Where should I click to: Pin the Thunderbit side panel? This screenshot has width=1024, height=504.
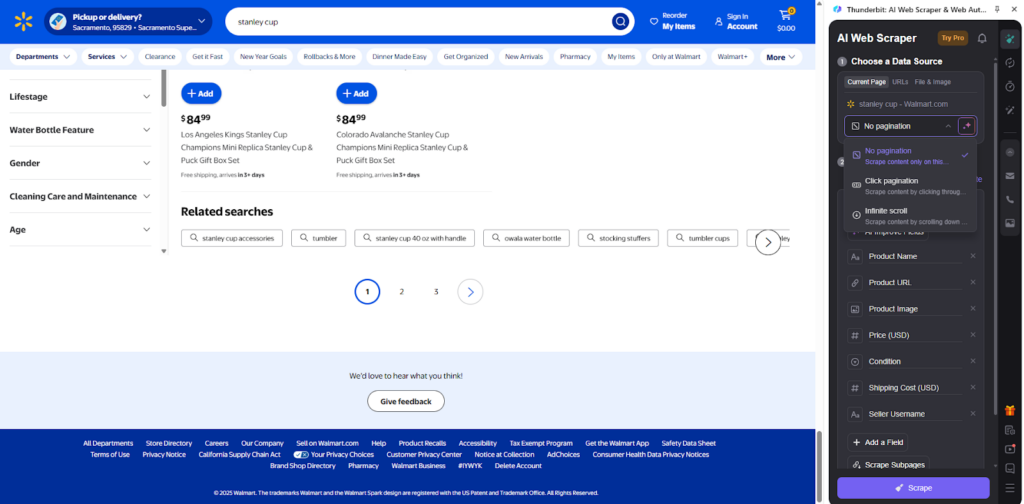tap(997, 9)
